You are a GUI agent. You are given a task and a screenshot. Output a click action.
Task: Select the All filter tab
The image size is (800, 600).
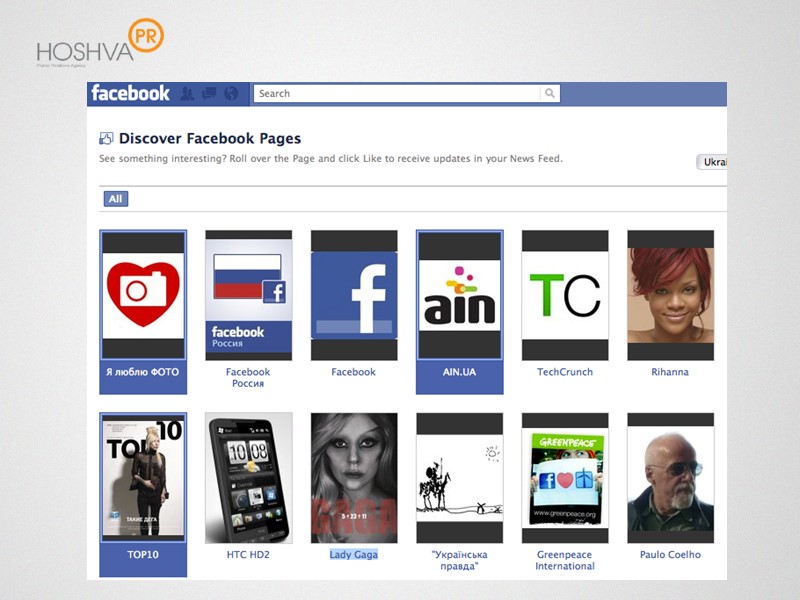(116, 199)
